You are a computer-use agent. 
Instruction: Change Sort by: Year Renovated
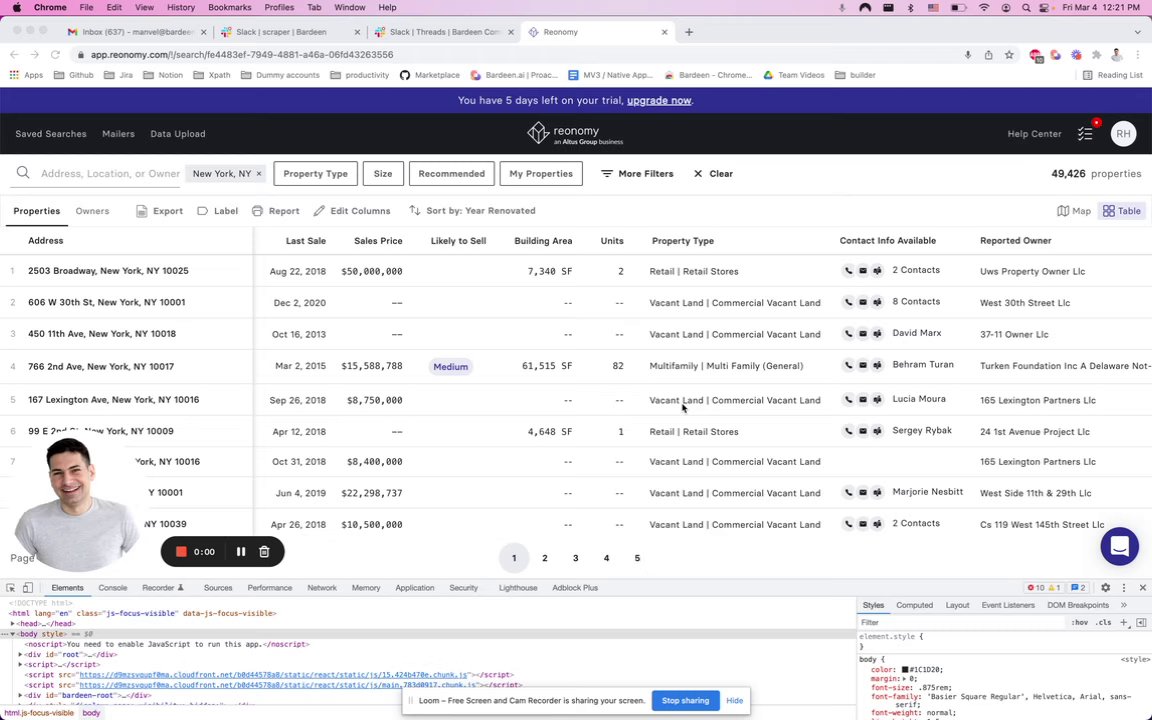tap(472, 211)
